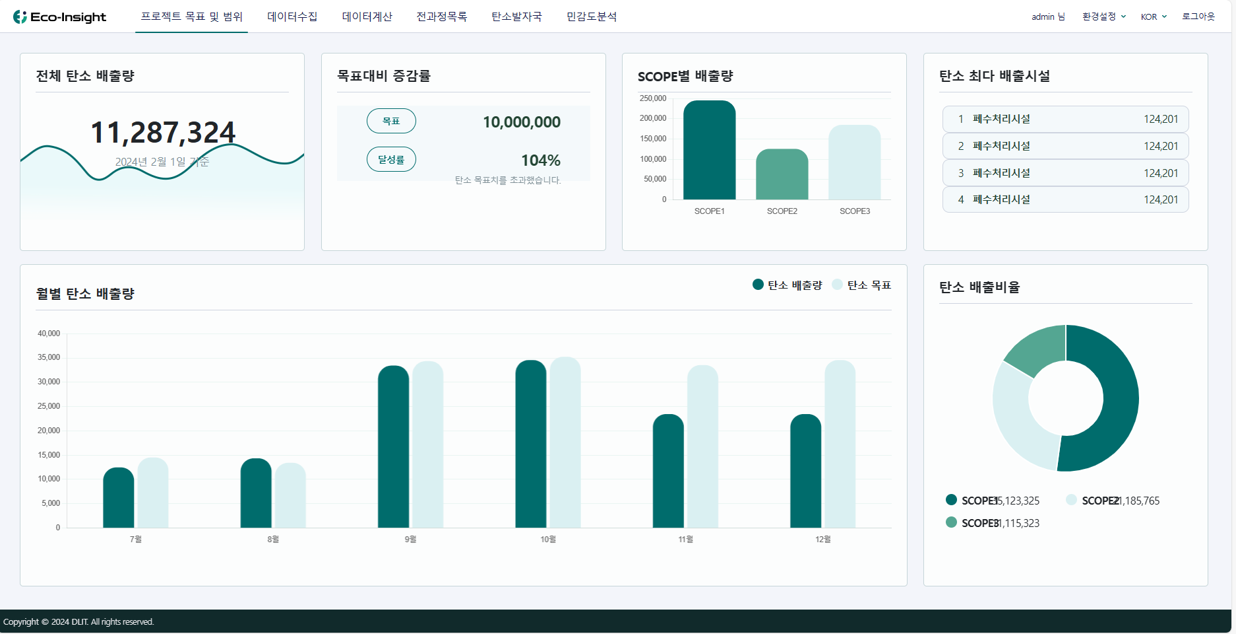
Task: Switch to the 데이터수집 tab
Action: pos(292,17)
